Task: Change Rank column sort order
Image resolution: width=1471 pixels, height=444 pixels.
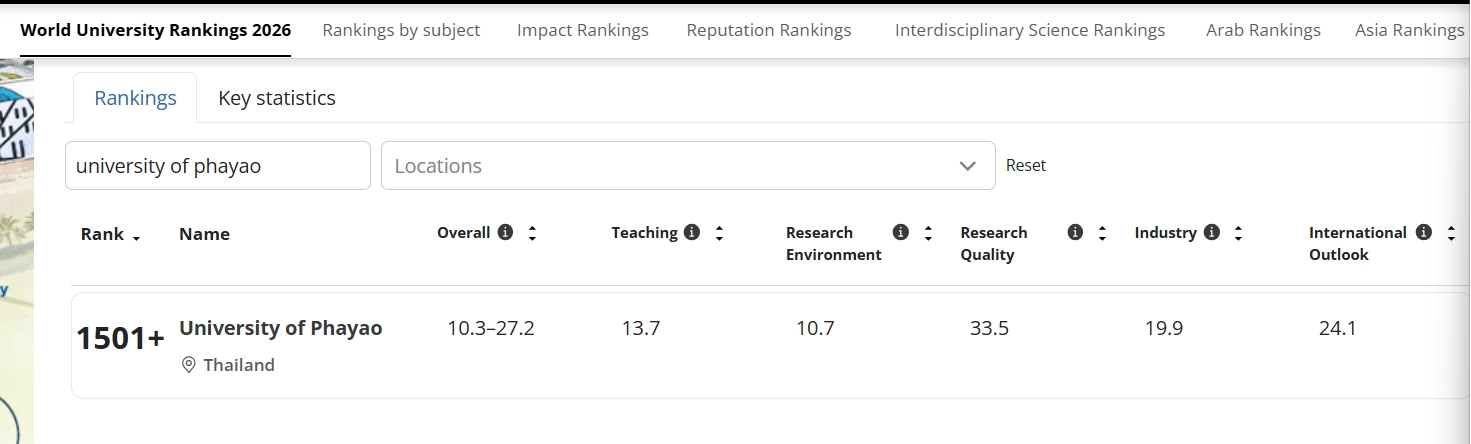Action: (x=136, y=236)
